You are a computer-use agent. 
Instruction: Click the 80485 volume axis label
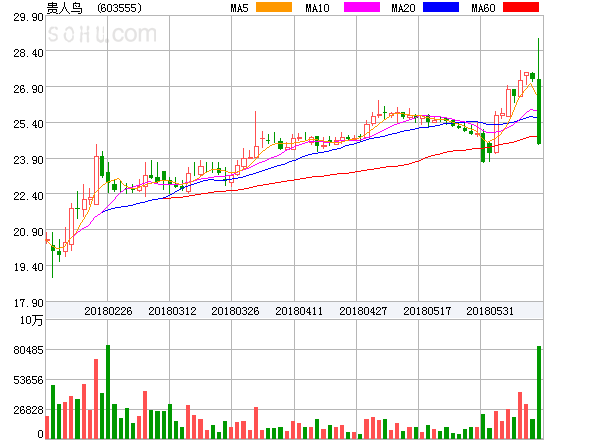coord(28,350)
